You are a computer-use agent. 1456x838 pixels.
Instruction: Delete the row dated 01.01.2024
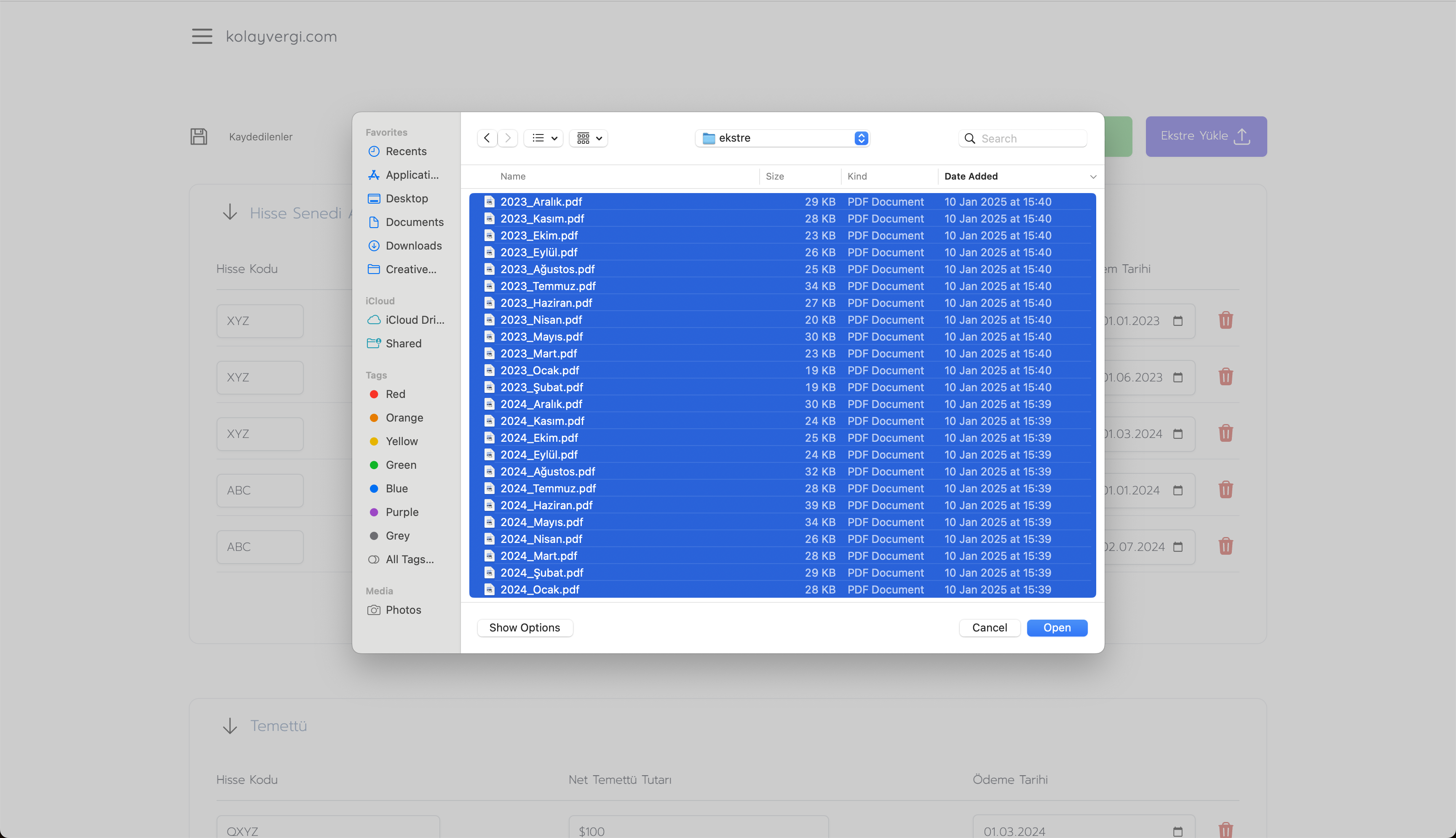pos(1226,490)
